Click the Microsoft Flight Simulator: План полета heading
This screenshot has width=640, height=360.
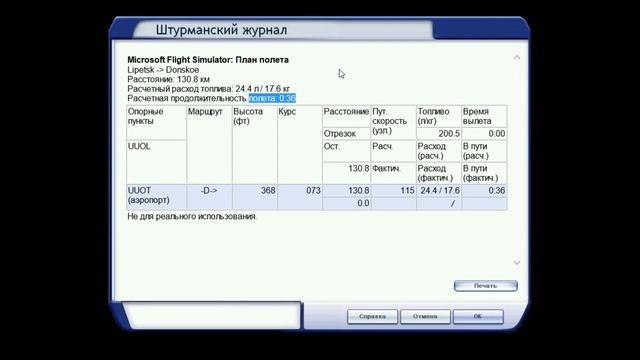pyautogui.click(x=208, y=60)
